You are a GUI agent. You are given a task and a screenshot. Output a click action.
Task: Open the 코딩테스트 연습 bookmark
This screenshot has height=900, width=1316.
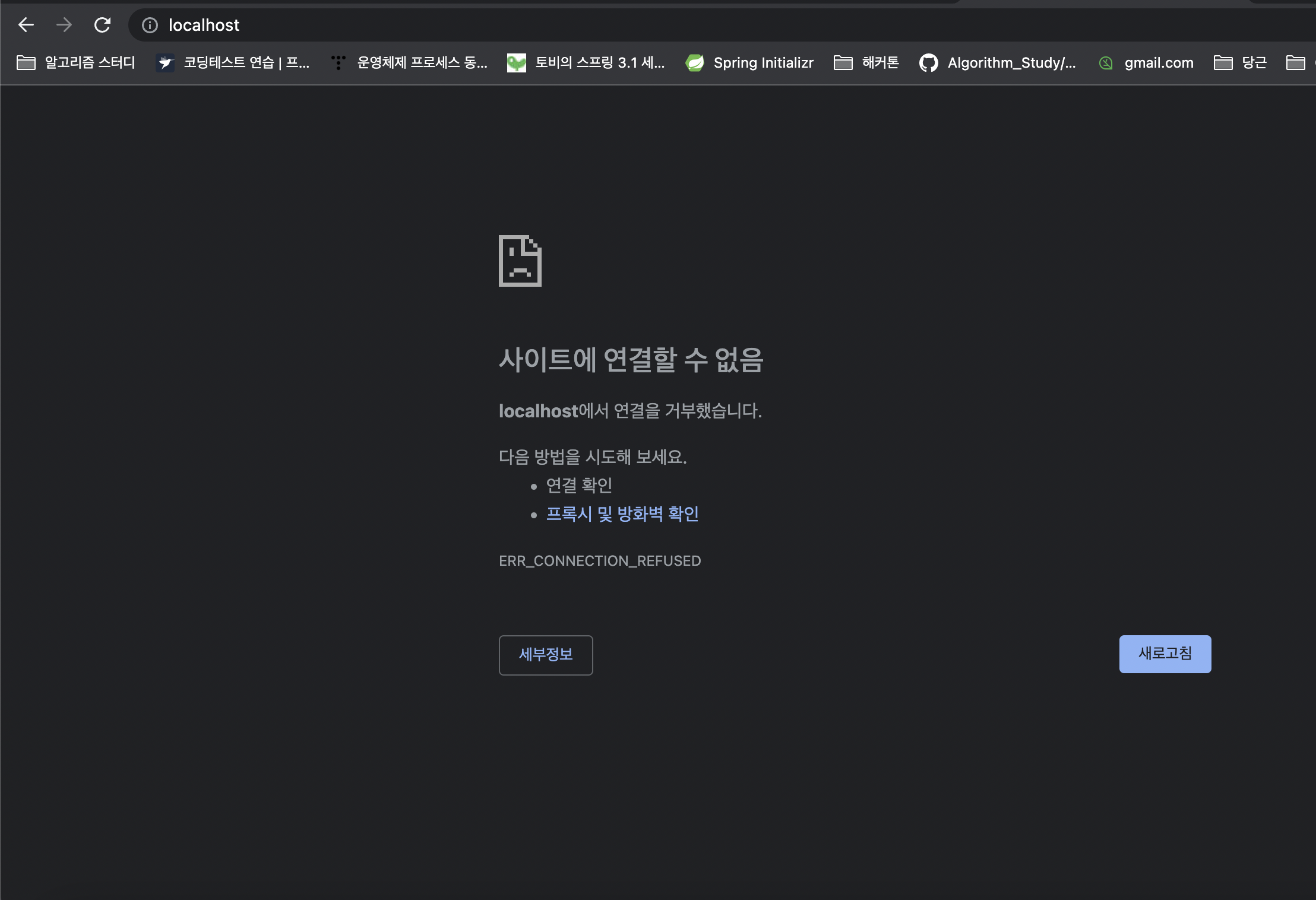pyautogui.click(x=233, y=62)
